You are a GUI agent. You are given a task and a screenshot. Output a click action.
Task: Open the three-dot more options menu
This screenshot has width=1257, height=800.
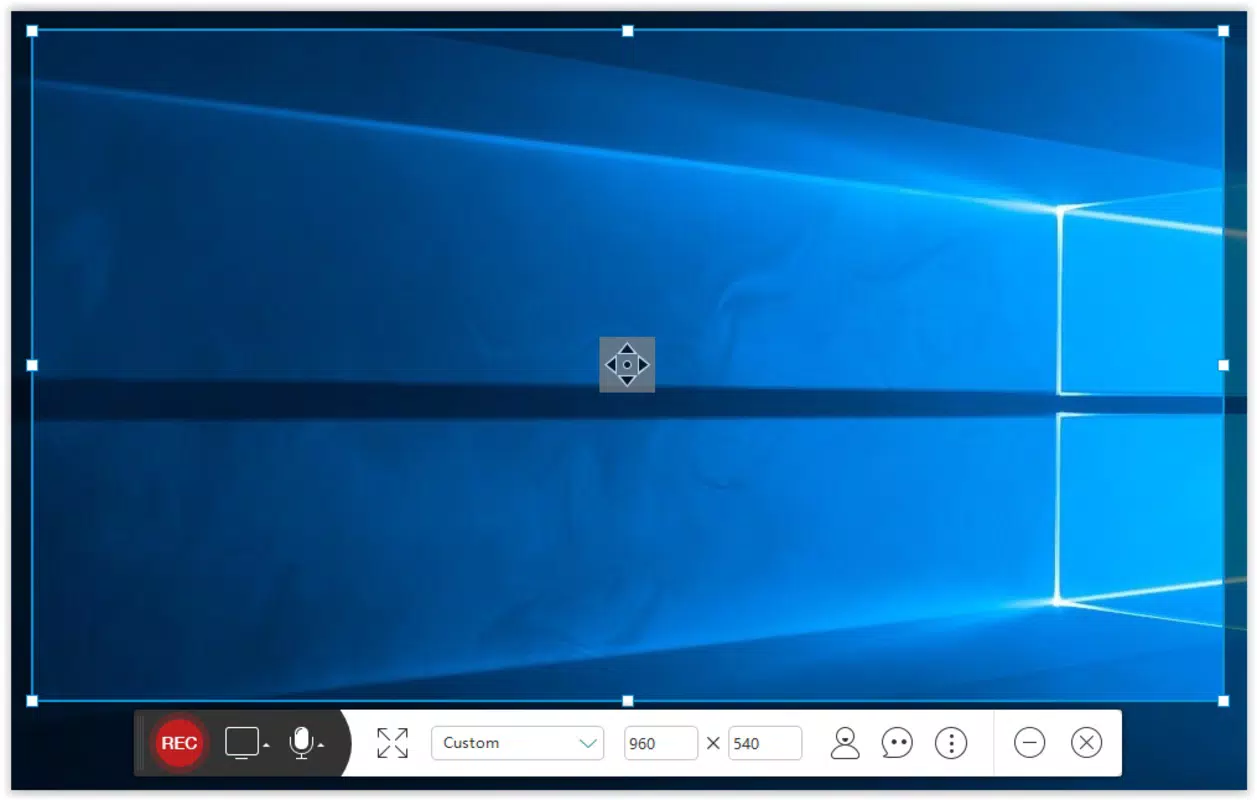click(x=951, y=743)
